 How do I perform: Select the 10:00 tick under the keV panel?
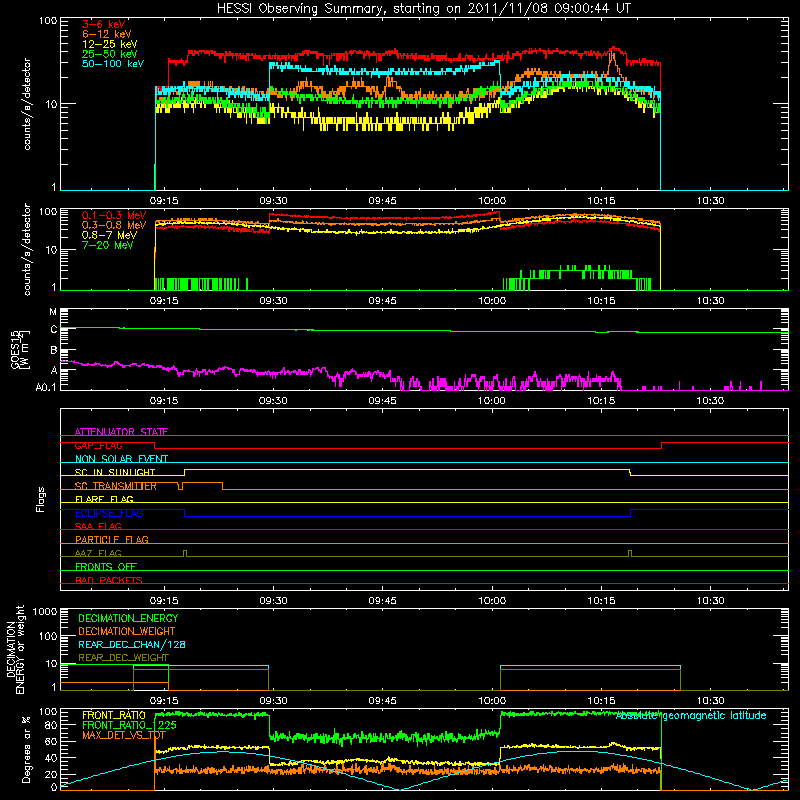[492, 201]
